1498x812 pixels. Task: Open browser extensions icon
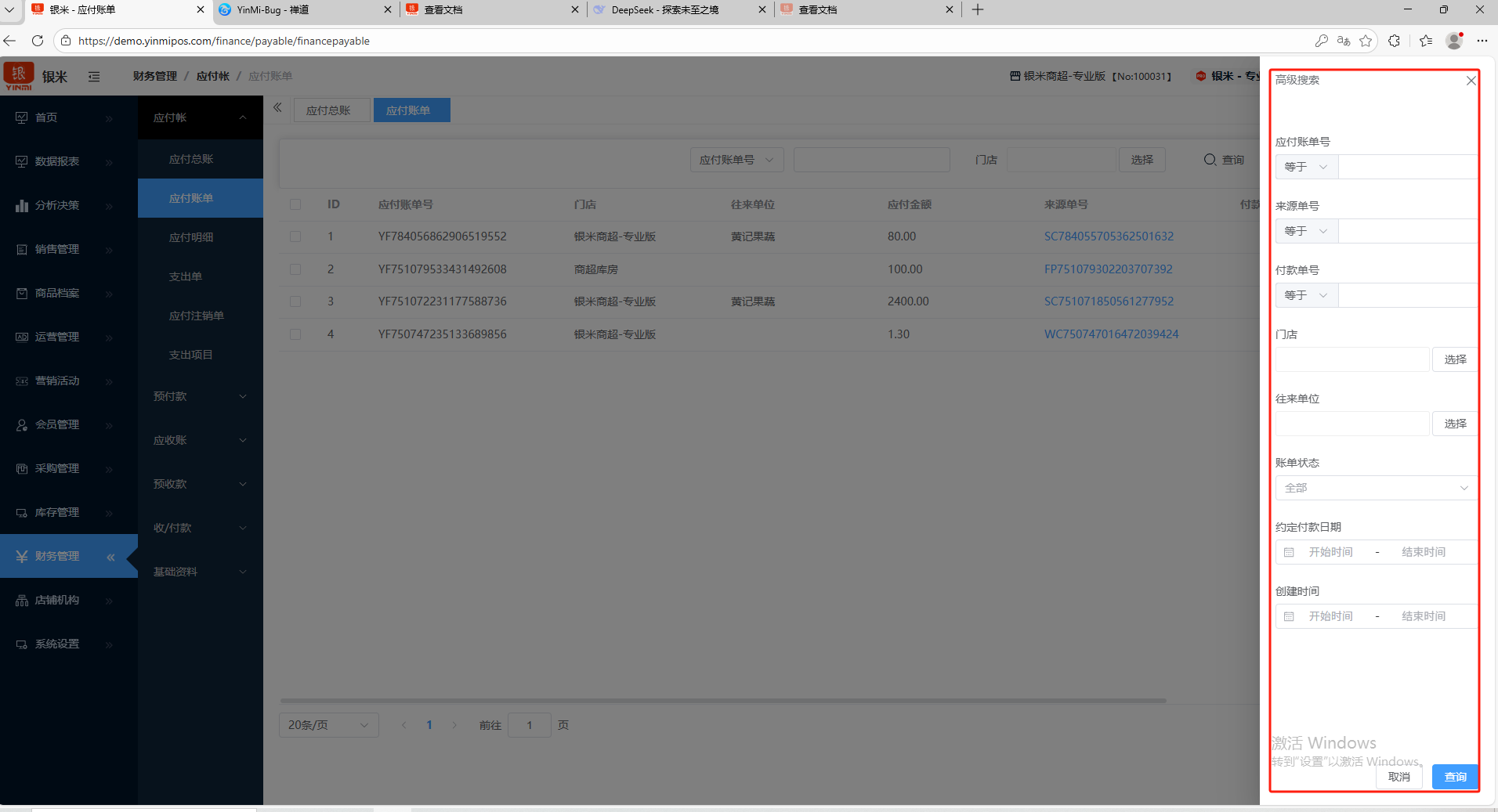pos(1394,41)
